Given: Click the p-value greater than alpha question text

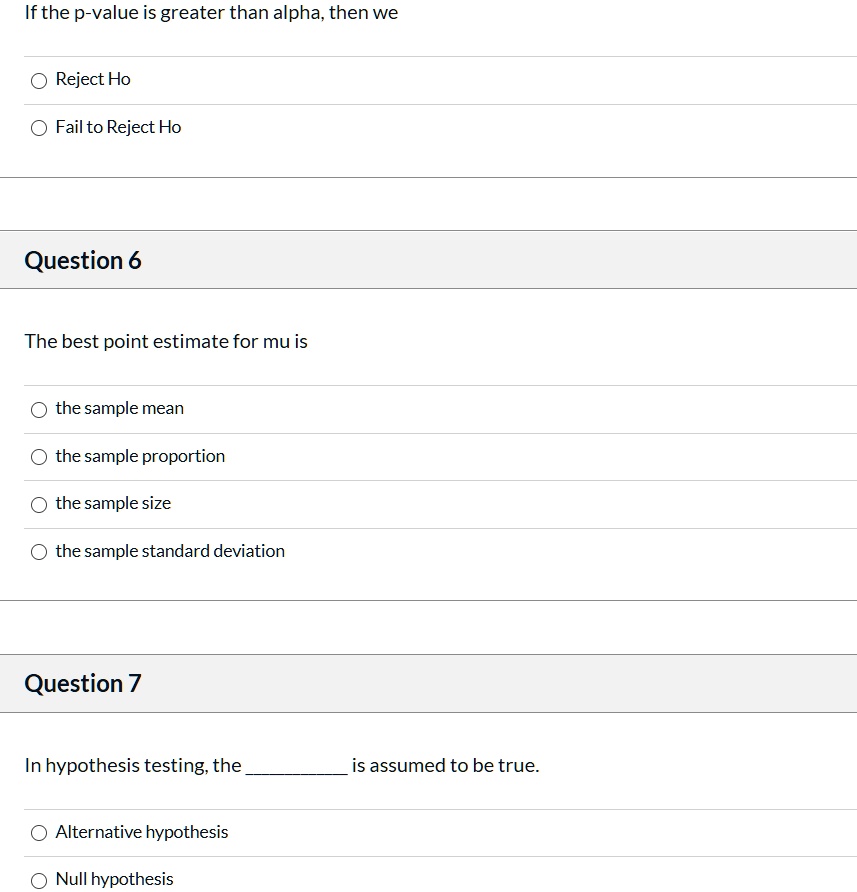Looking at the screenshot, I should pos(211,14).
